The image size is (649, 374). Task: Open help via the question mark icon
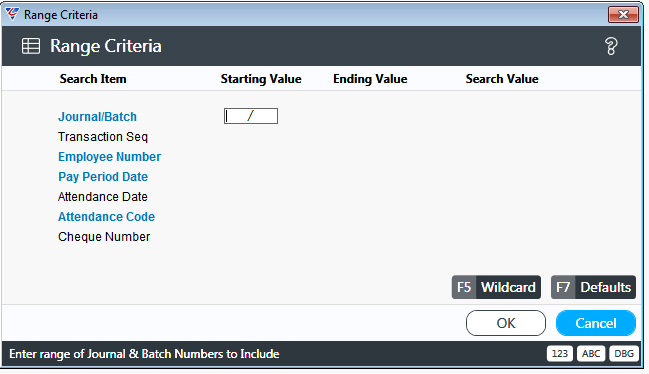pyautogui.click(x=611, y=46)
